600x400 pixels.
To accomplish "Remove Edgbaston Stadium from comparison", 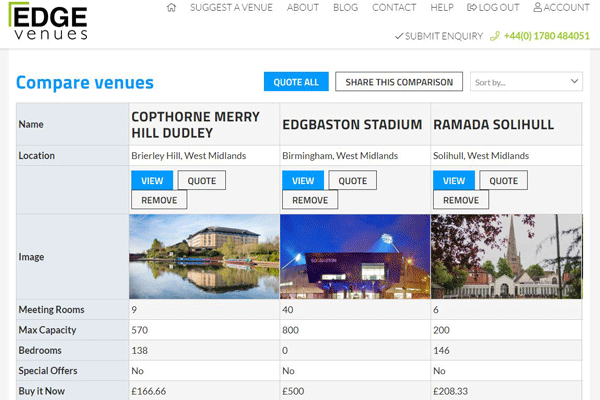I will (310, 200).
